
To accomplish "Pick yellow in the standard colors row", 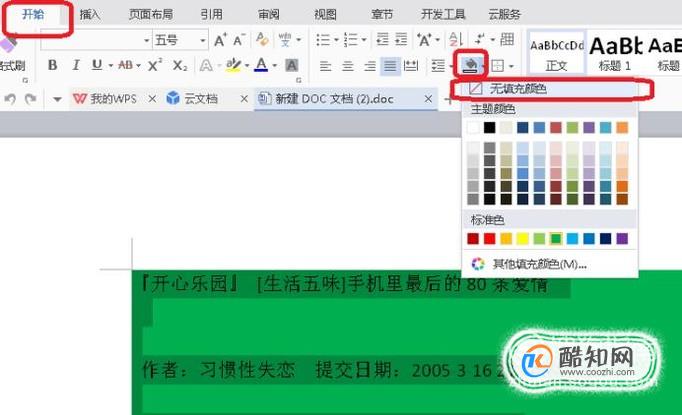I will point(522,238).
